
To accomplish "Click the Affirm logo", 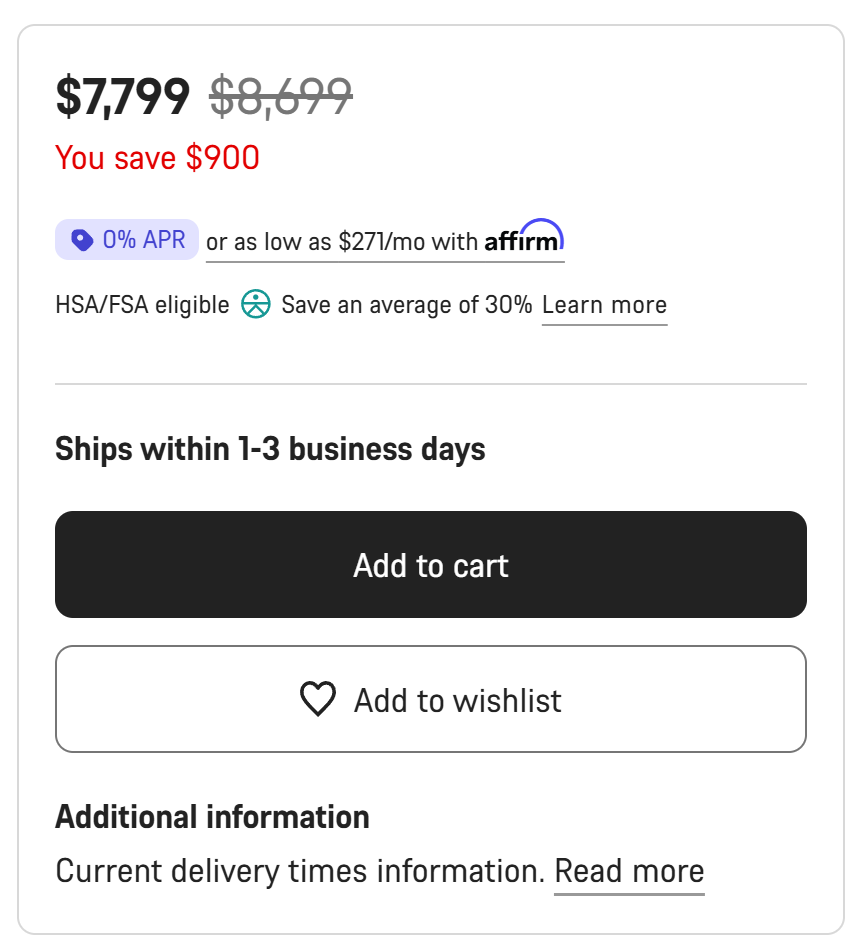I will click(x=524, y=239).
